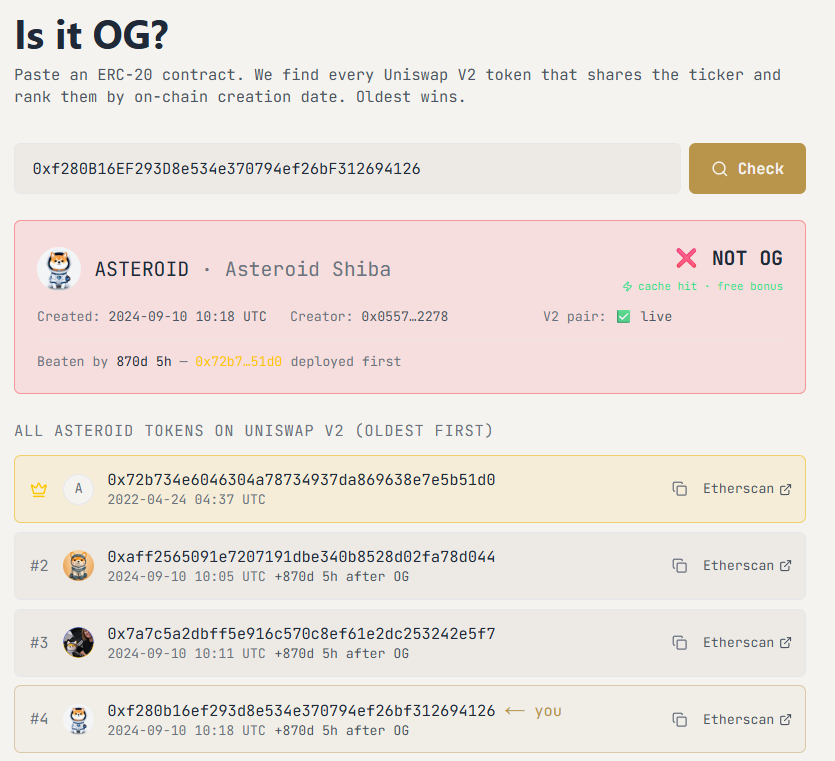Click token avatar on row #4
This screenshot has height=761, width=835.
point(78,719)
